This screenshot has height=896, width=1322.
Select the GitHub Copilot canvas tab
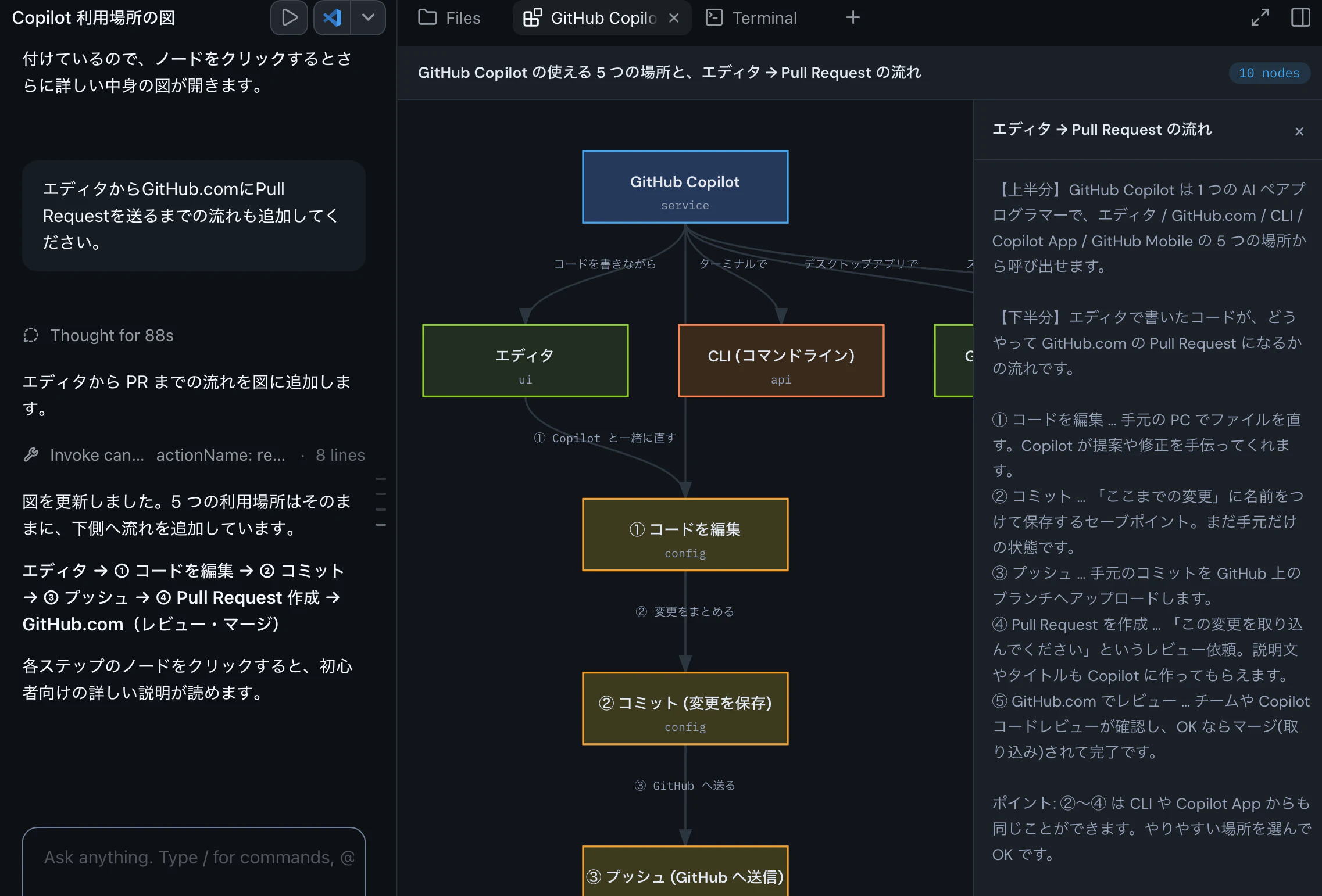[x=603, y=18]
